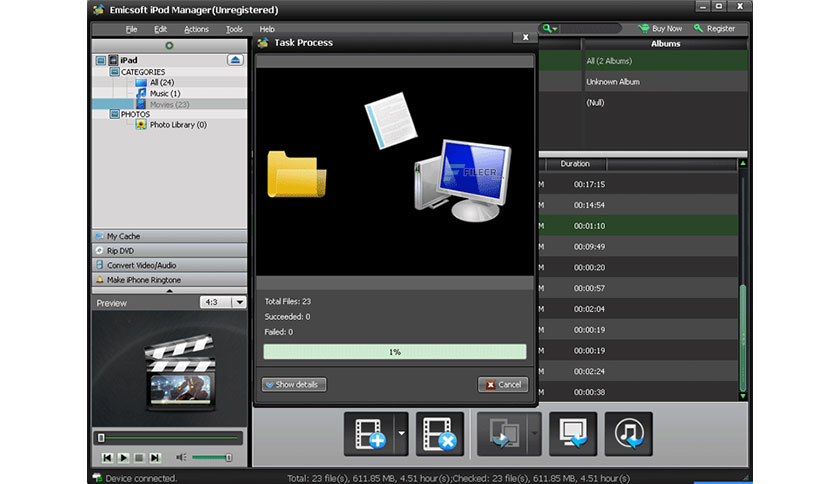Select All (2 Albums) entry
Screen dimensions: 836x484
click(665, 61)
